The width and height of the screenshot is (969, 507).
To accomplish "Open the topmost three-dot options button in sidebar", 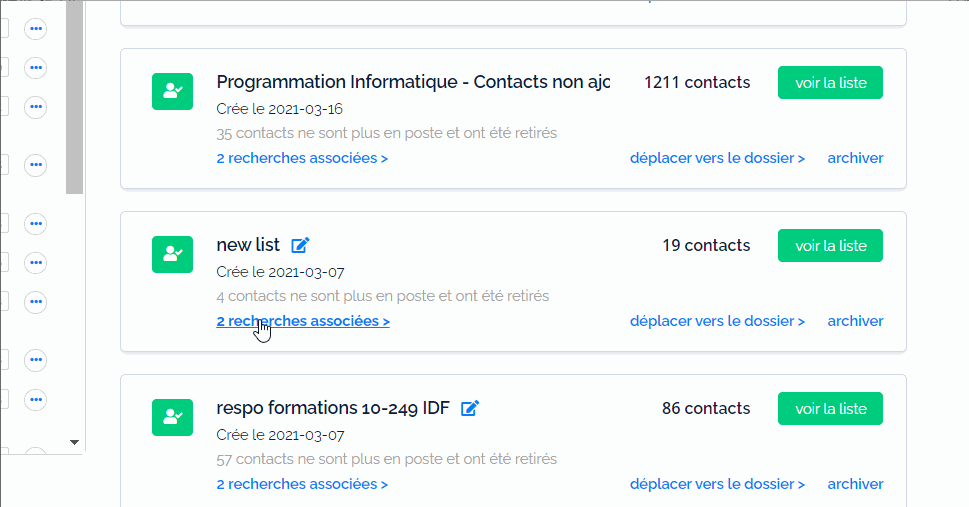I will click(36, 29).
